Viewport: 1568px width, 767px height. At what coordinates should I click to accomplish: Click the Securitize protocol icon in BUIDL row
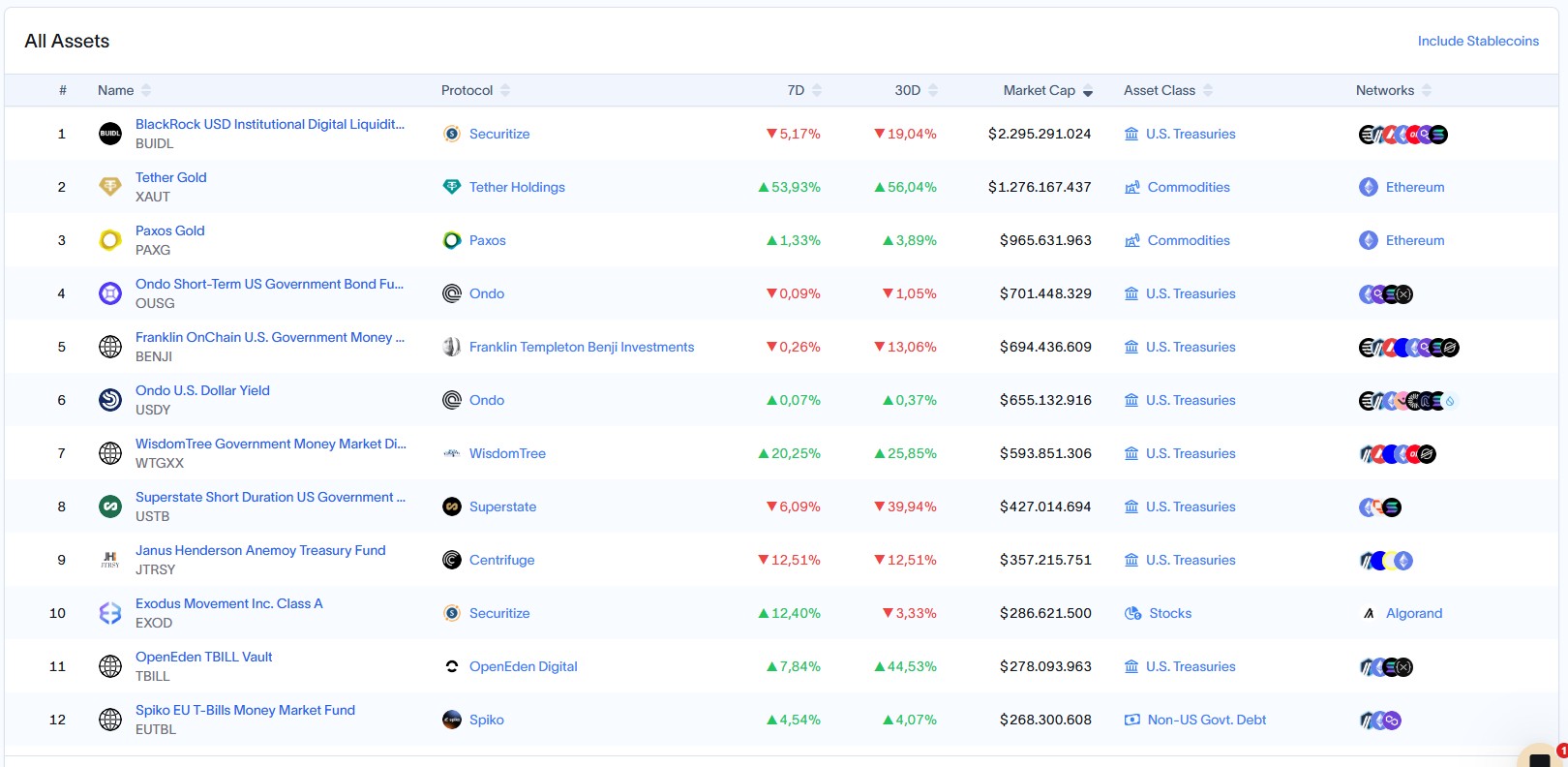click(x=452, y=134)
